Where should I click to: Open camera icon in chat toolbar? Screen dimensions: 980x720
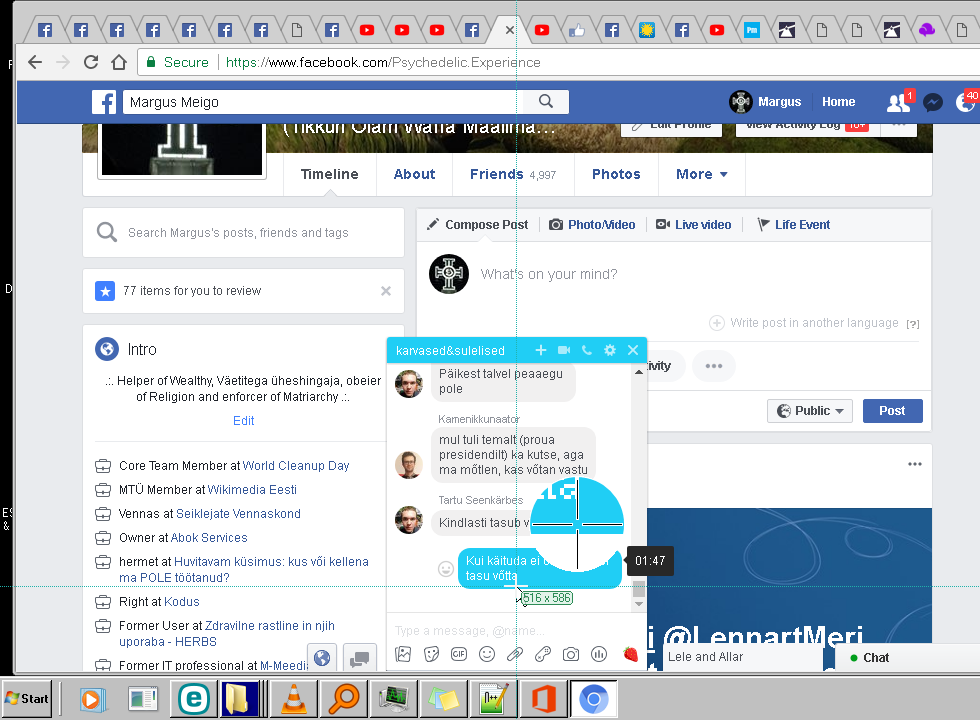pos(571,654)
